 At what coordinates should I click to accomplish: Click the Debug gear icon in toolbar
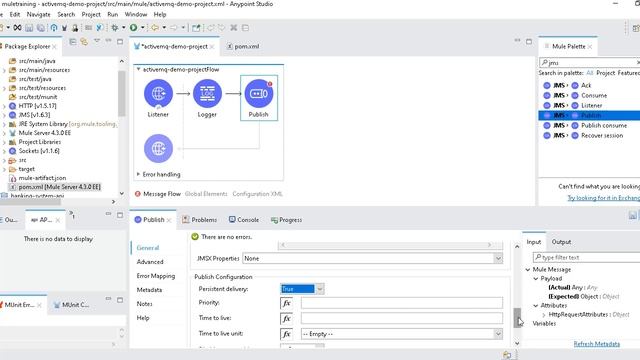[115, 28]
